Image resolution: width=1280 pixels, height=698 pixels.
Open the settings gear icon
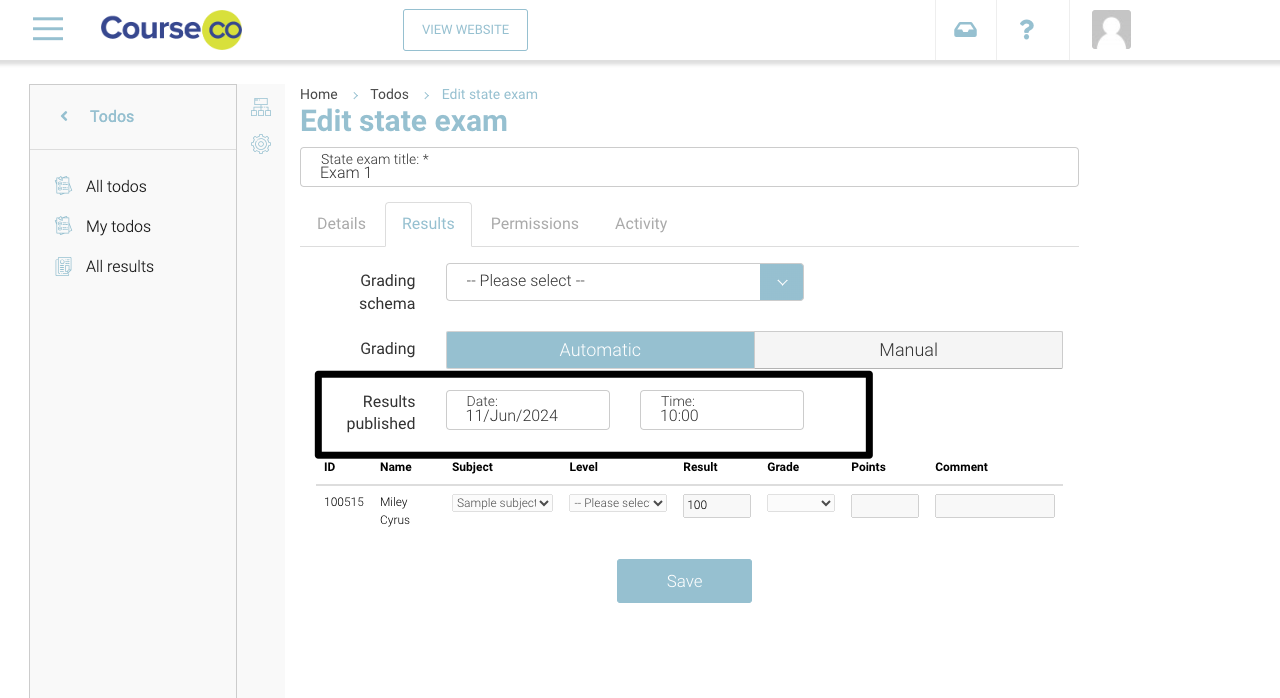pyautogui.click(x=261, y=144)
